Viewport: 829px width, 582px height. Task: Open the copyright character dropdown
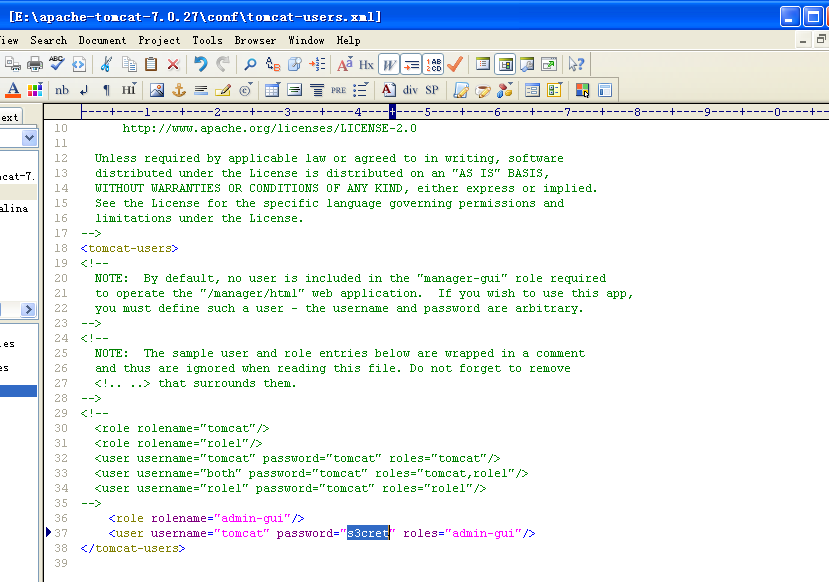pos(245,90)
